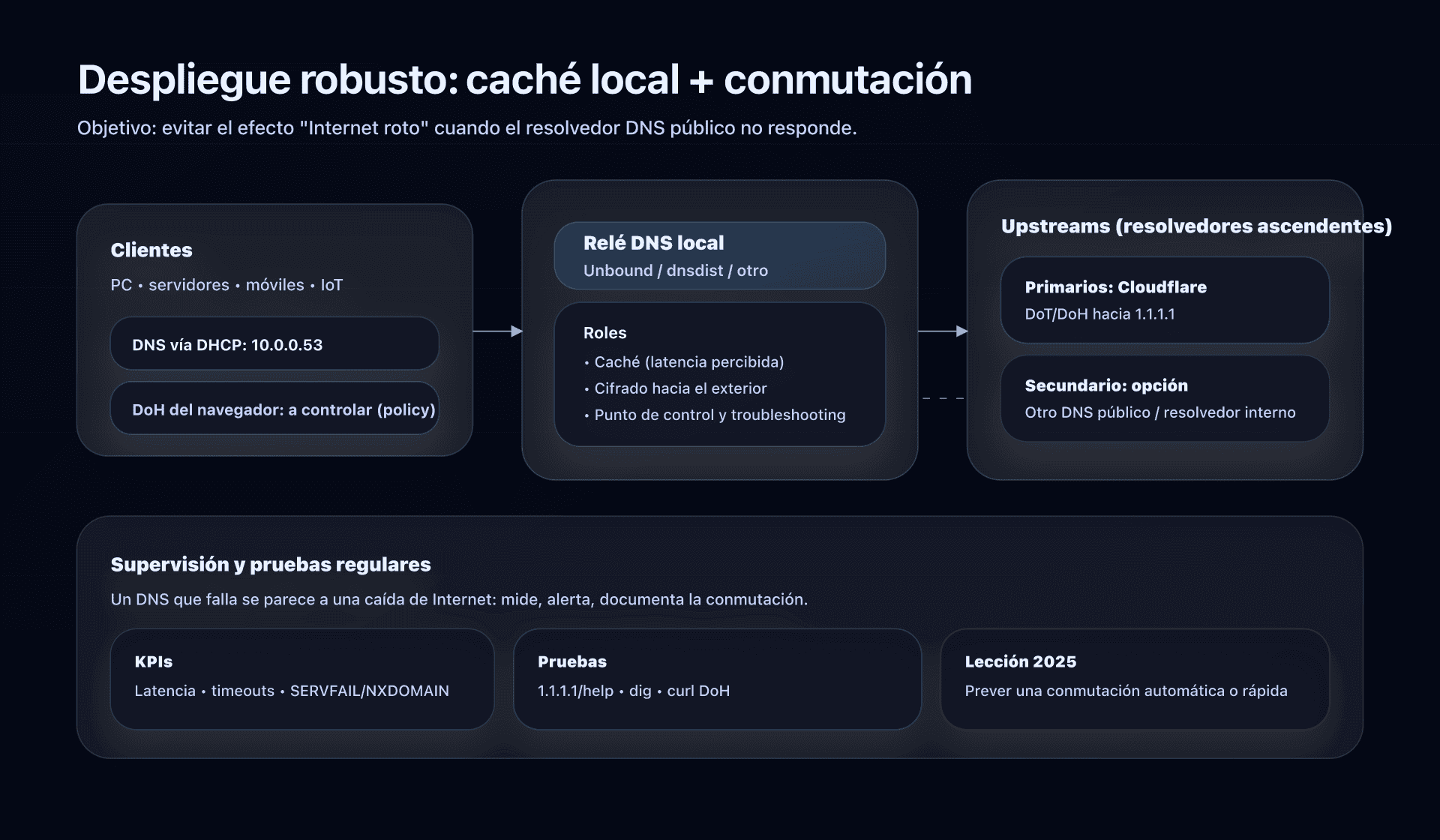
Task: Select the DoT/DoH hacia 1.1.1.1 text
Action: pyautogui.click(x=1097, y=313)
